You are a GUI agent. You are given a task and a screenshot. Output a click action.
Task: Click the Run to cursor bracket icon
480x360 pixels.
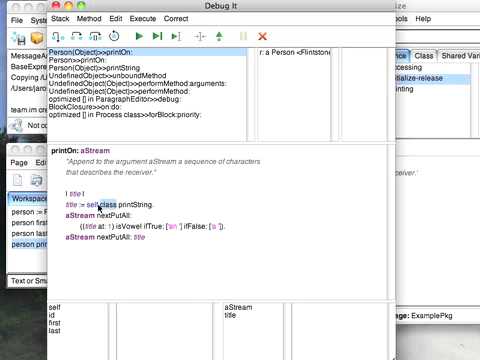pyautogui.click(x=176, y=36)
